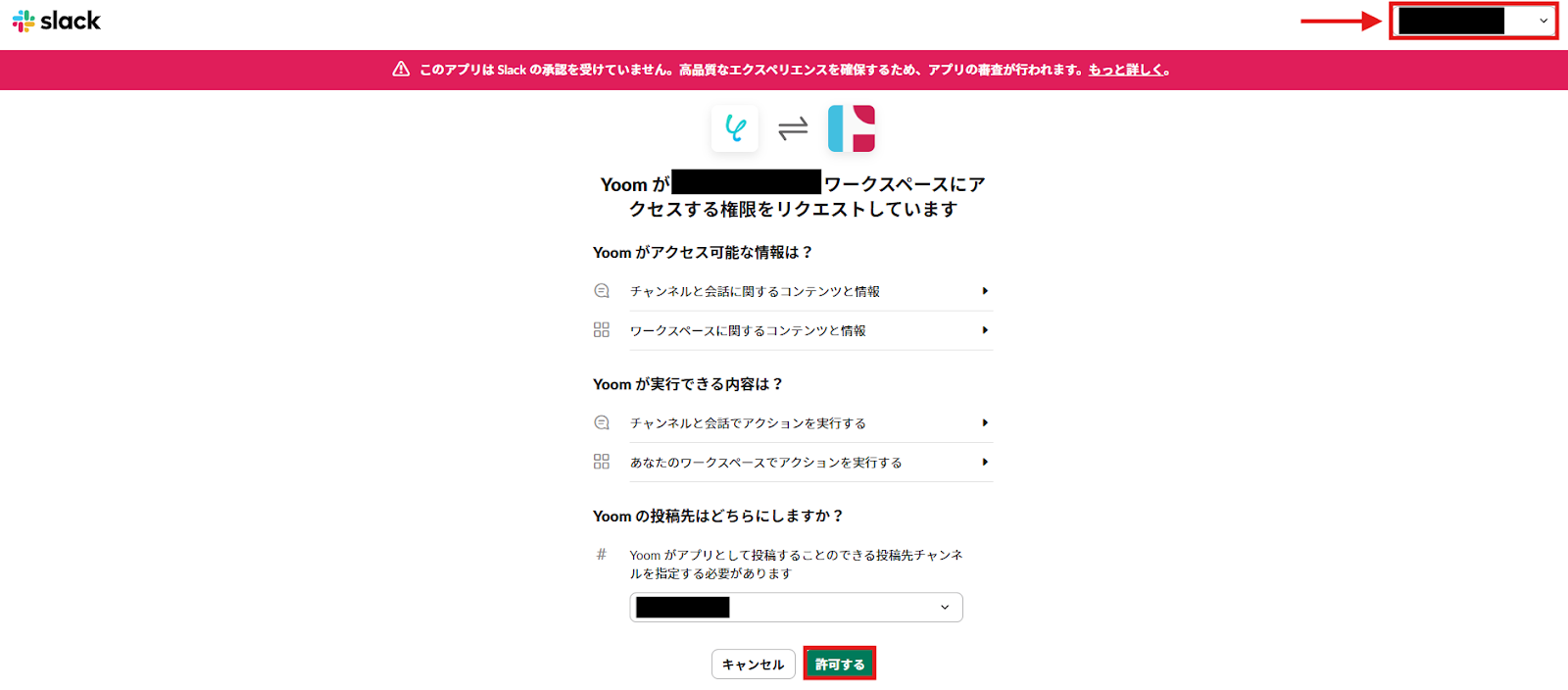Viewport: 1568px width, 690px height.
Task: Expand チャンネルと会話でアクションを実行する arrow
Action: coord(985,423)
